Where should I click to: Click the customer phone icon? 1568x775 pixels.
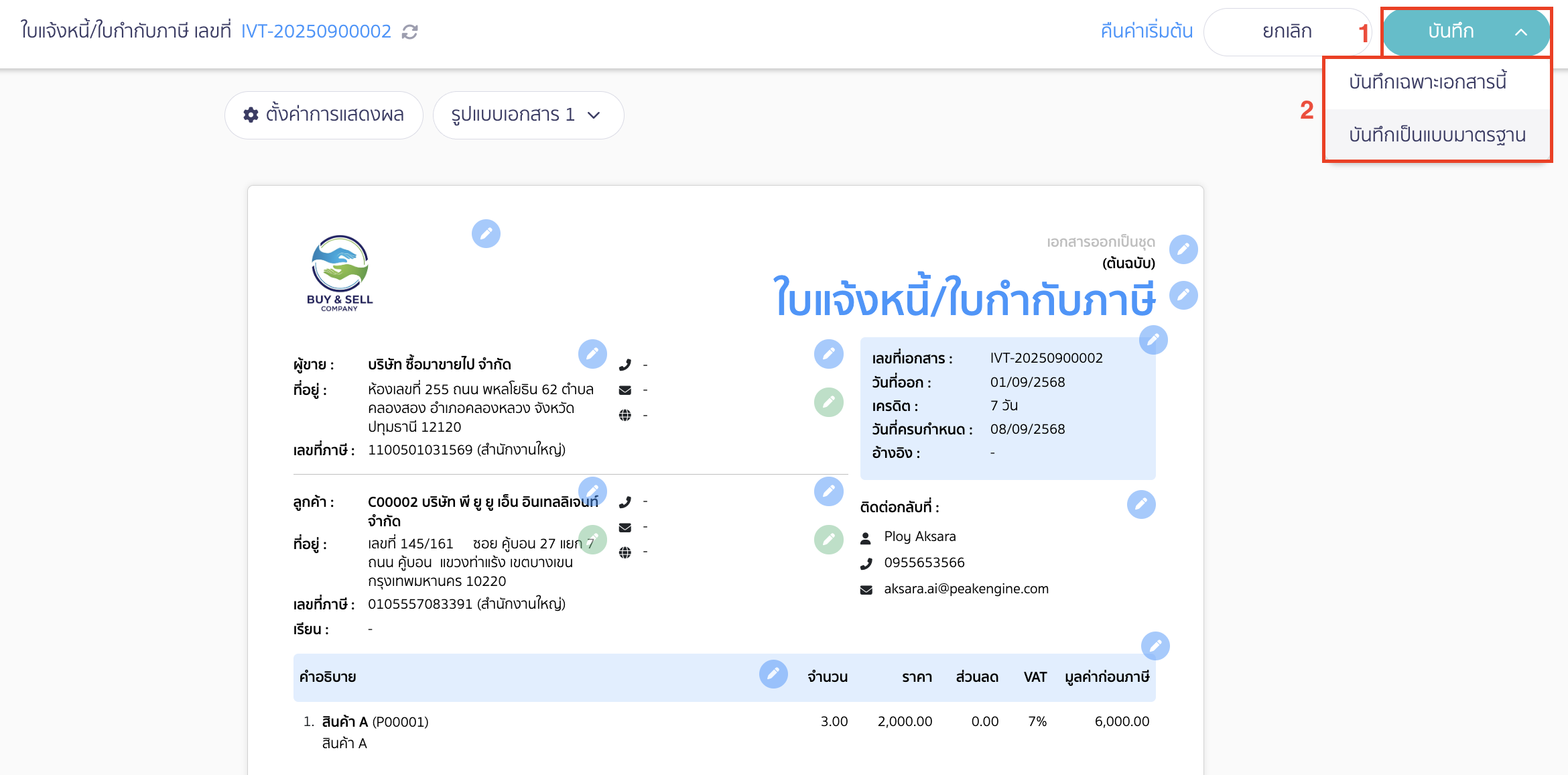click(x=625, y=501)
